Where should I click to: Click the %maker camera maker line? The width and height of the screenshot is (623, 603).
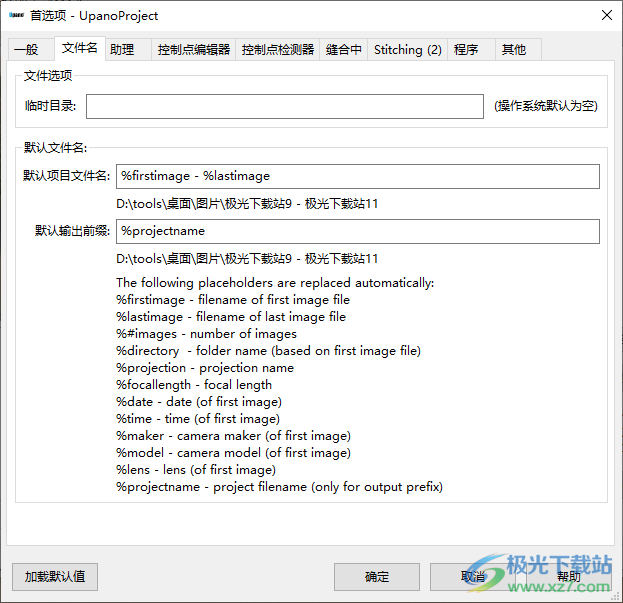tap(233, 436)
